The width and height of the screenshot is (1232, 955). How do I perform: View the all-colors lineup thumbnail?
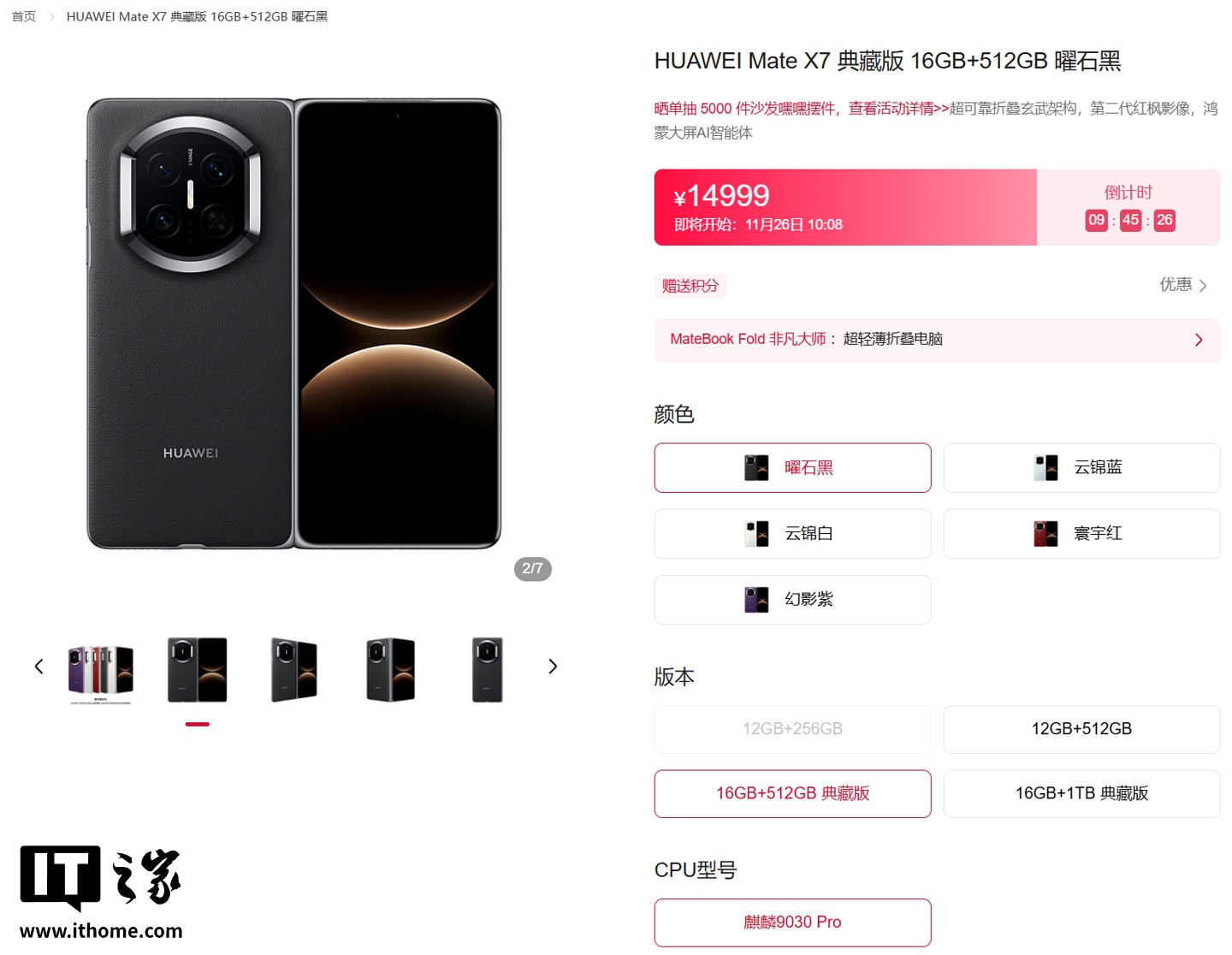[101, 673]
